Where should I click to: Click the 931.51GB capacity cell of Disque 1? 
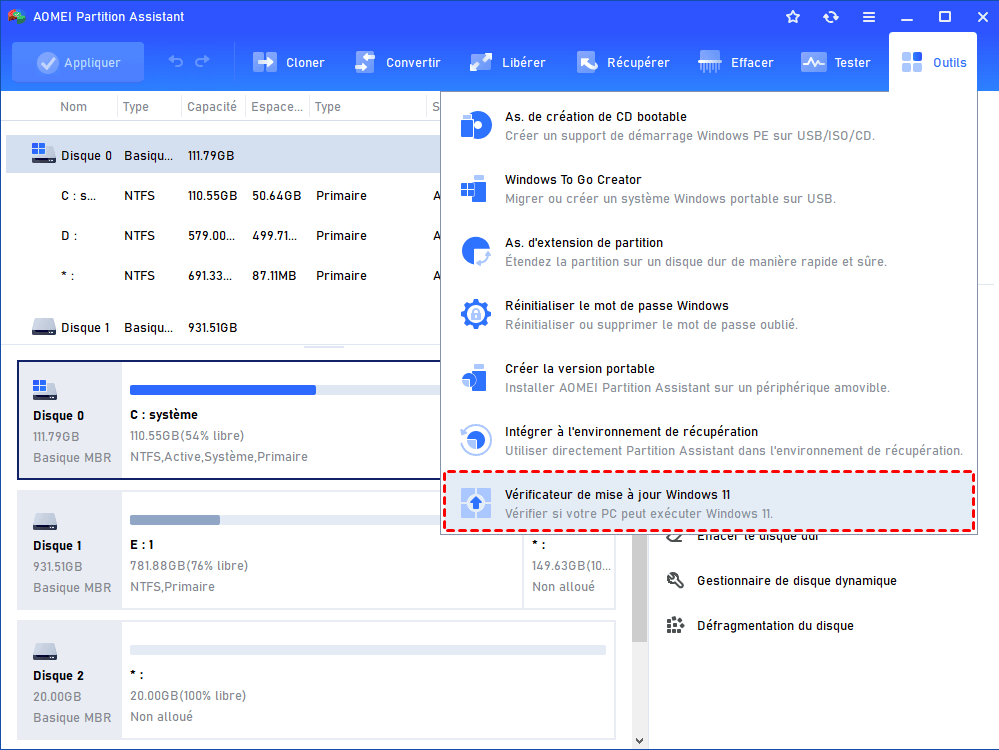pos(212,328)
